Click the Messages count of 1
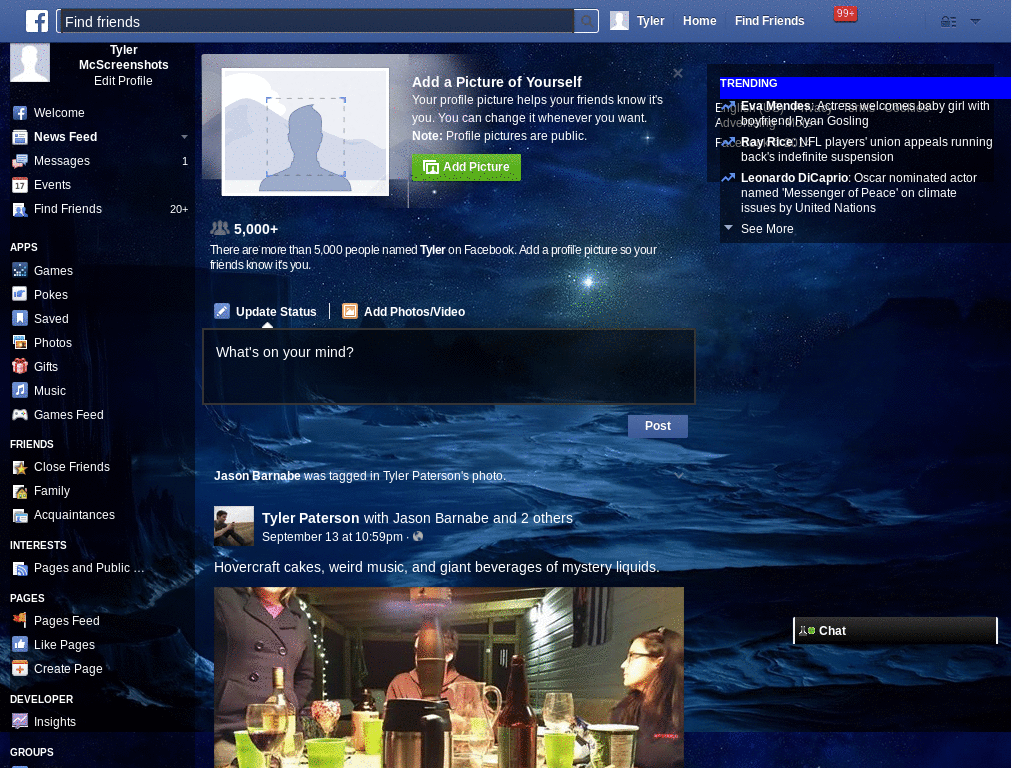This screenshot has width=1024, height=768. click(185, 161)
